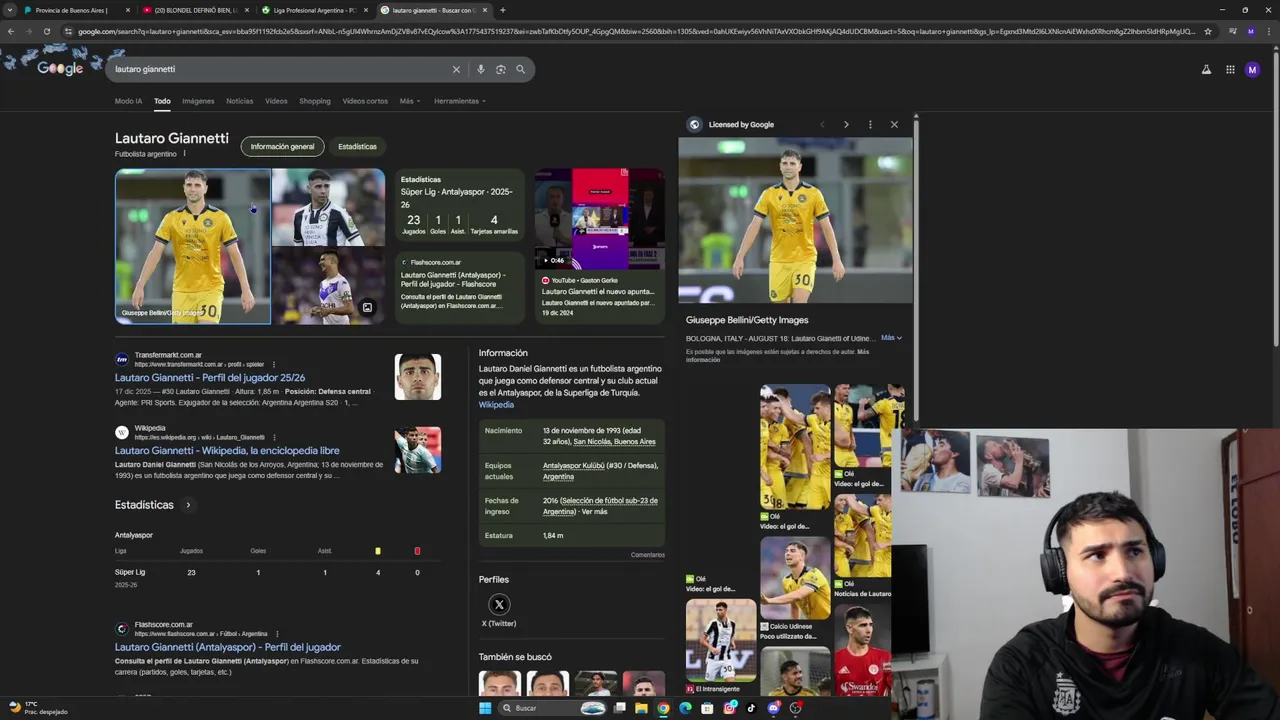Click the Google logo
The height and width of the screenshot is (720, 1280).
[x=60, y=69]
